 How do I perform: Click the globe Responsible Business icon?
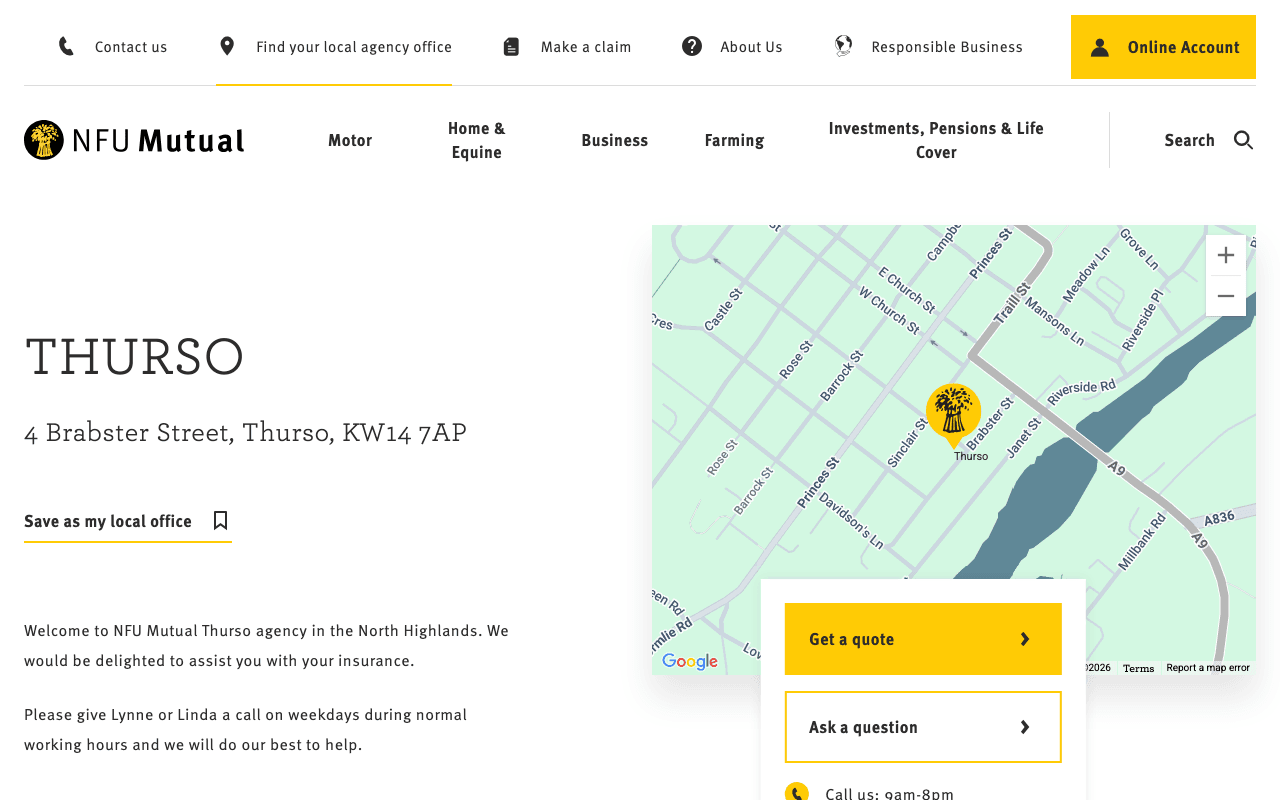[x=843, y=46]
